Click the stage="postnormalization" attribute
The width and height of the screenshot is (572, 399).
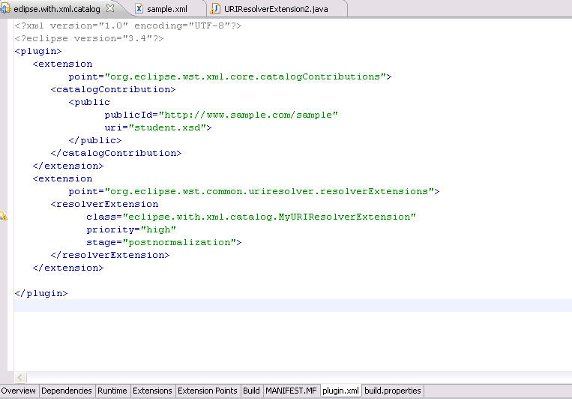[161, 243]
